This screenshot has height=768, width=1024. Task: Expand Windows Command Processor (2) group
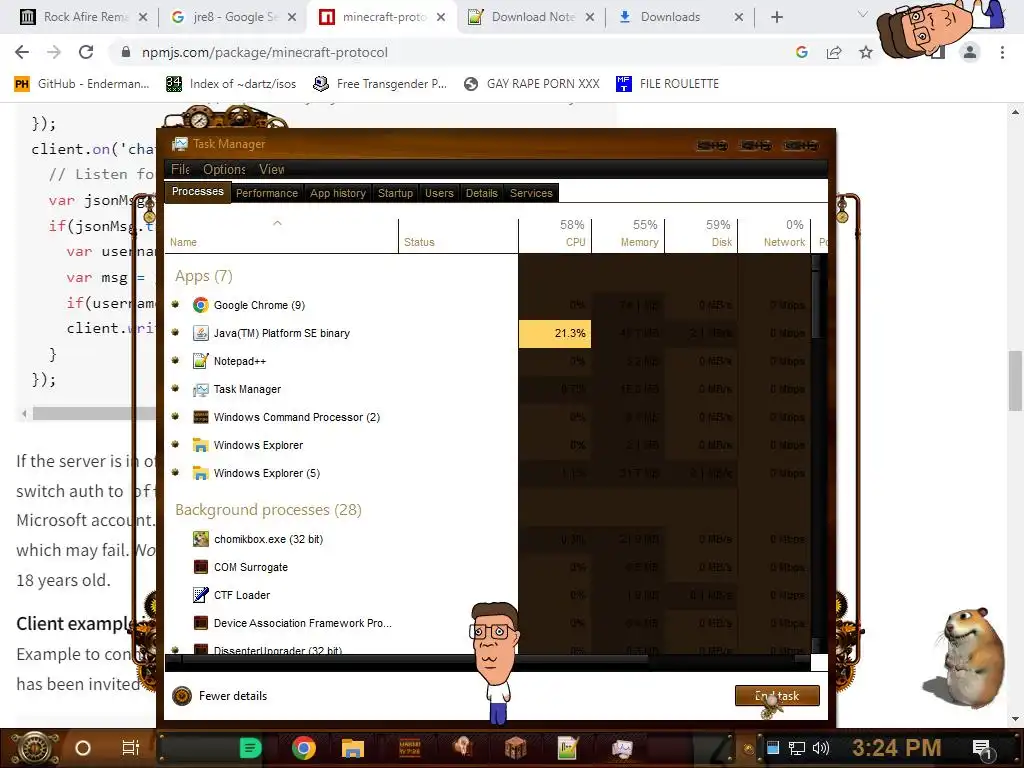click(175, 417)
